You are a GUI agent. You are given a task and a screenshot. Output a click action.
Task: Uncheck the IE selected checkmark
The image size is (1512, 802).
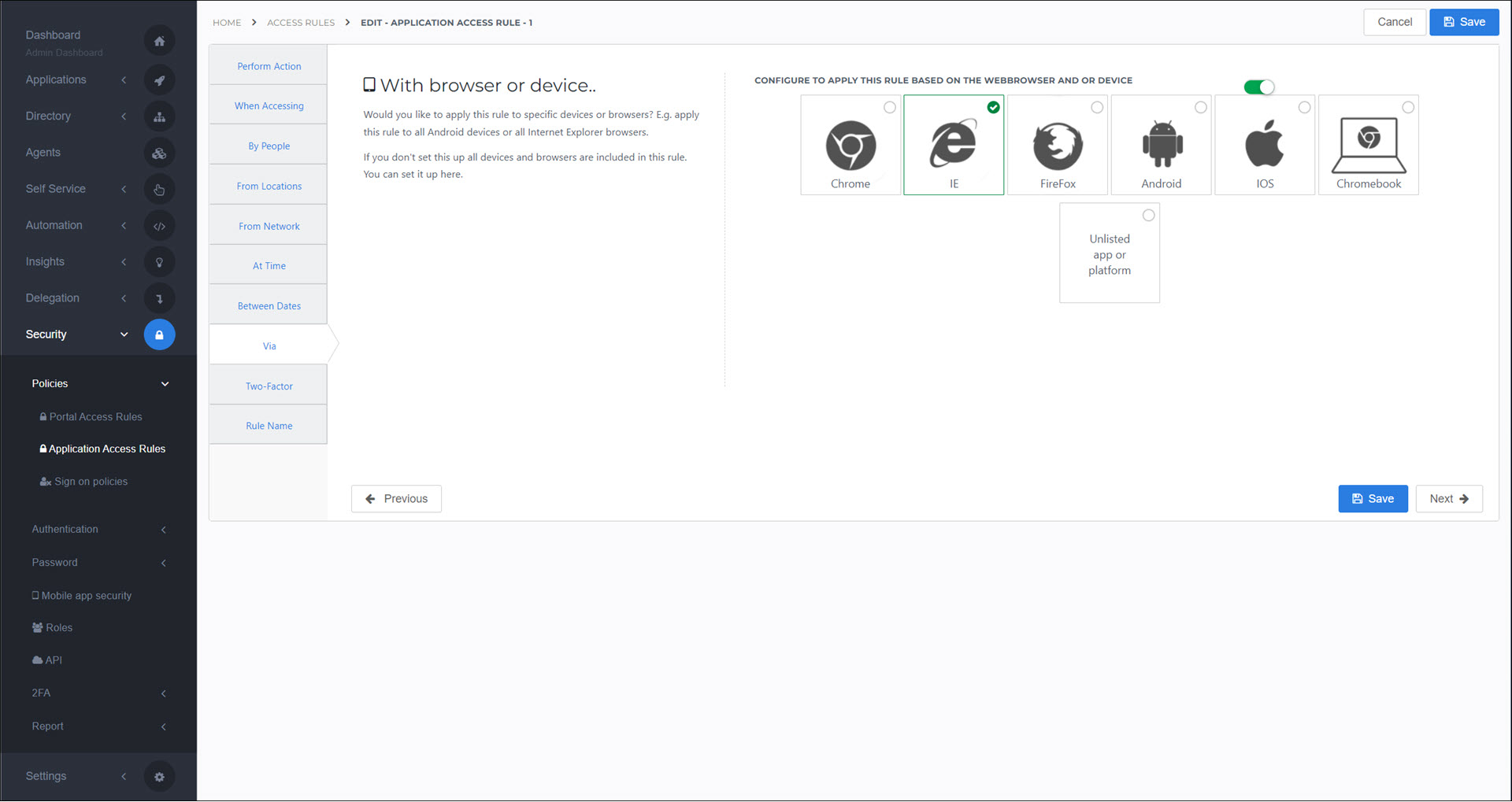993,108
